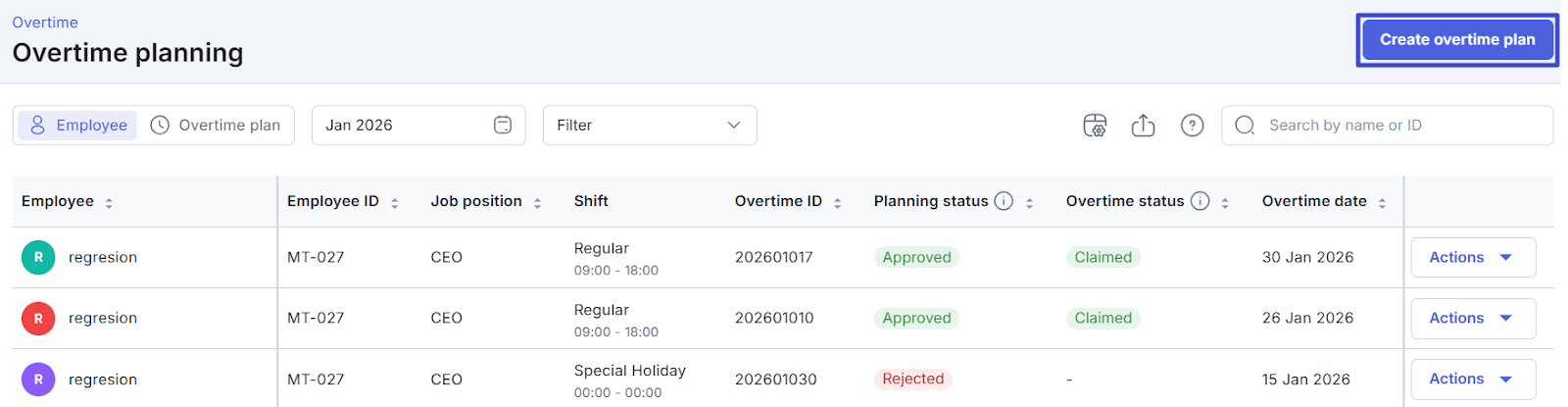Open Actions menu for 30 Jan 2026

(1472, 258)
